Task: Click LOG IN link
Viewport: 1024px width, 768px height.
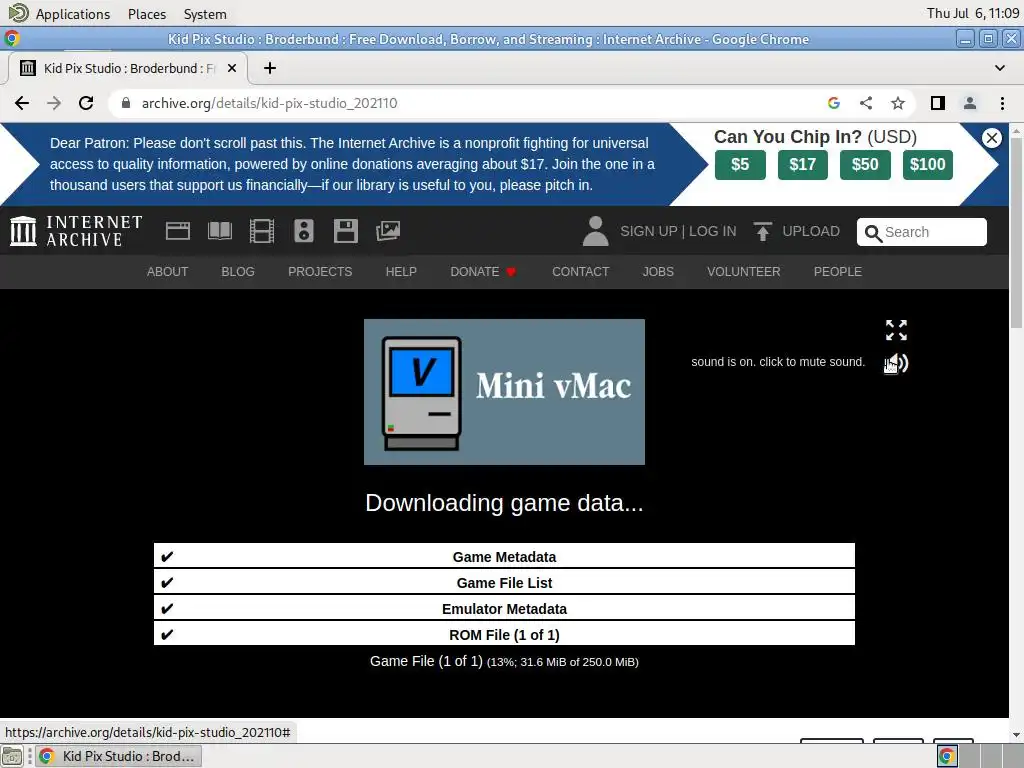Action: tap(712, 231)
